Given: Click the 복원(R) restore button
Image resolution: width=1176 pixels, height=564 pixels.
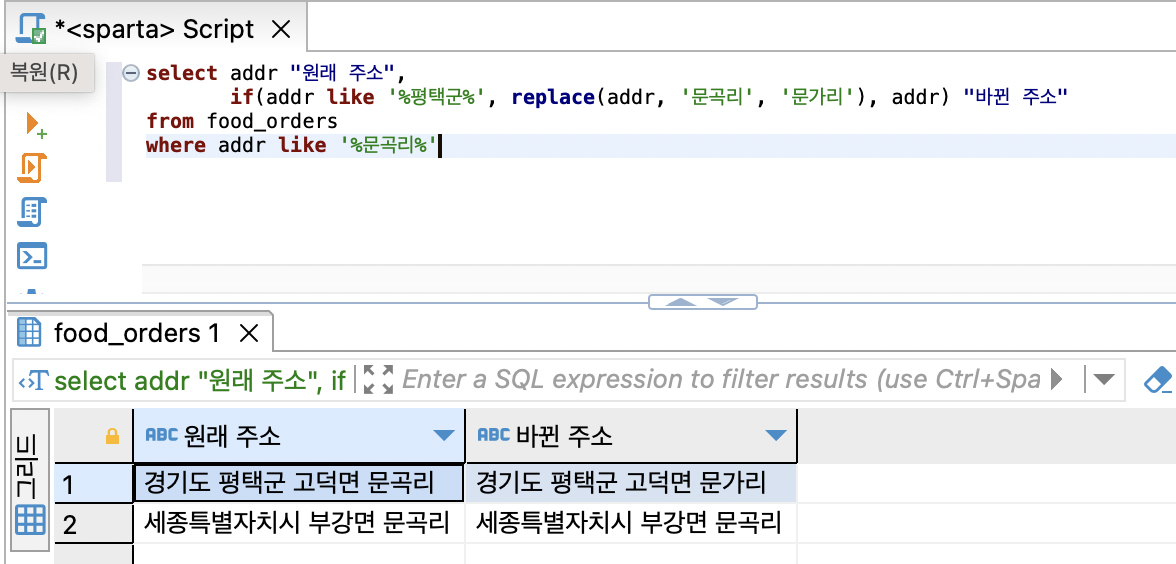Looking at the screenshot, I should (46, 72).
